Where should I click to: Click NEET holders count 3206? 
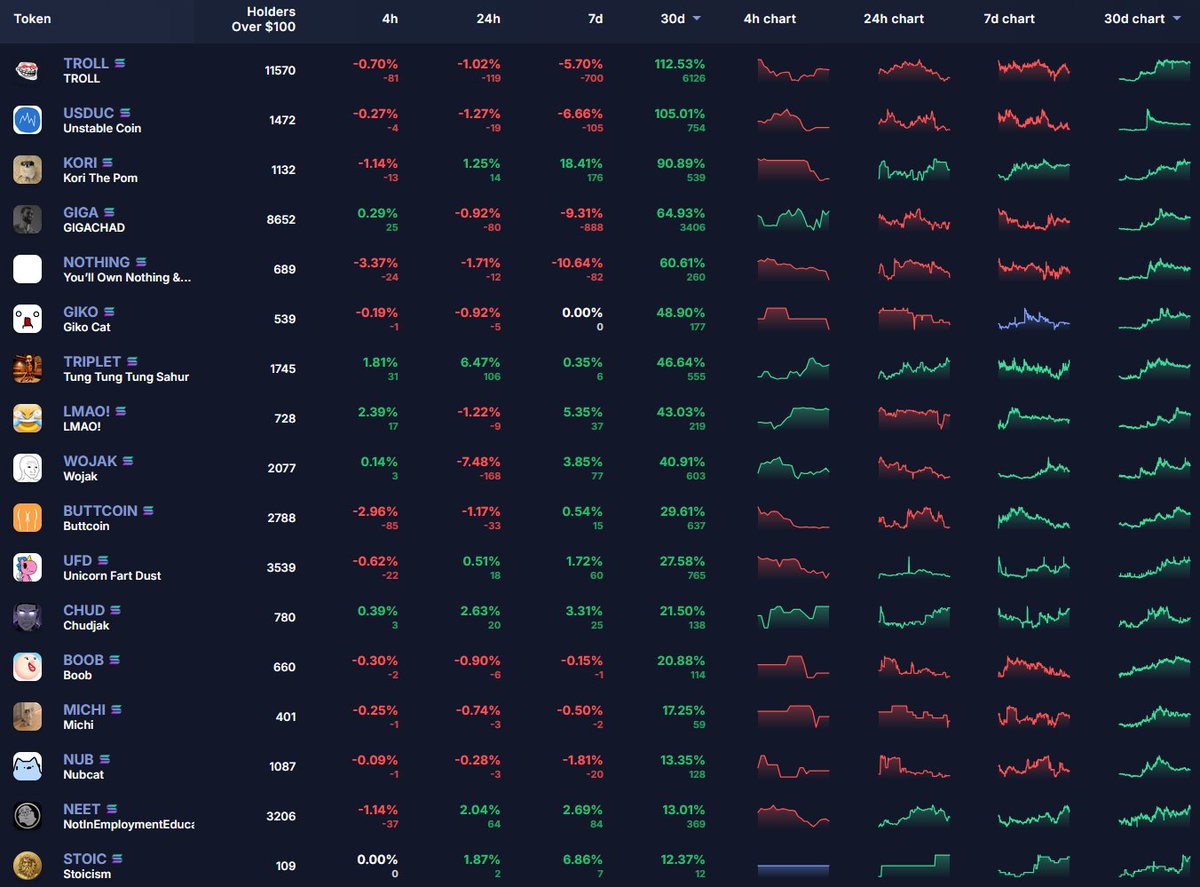(279, 816)
